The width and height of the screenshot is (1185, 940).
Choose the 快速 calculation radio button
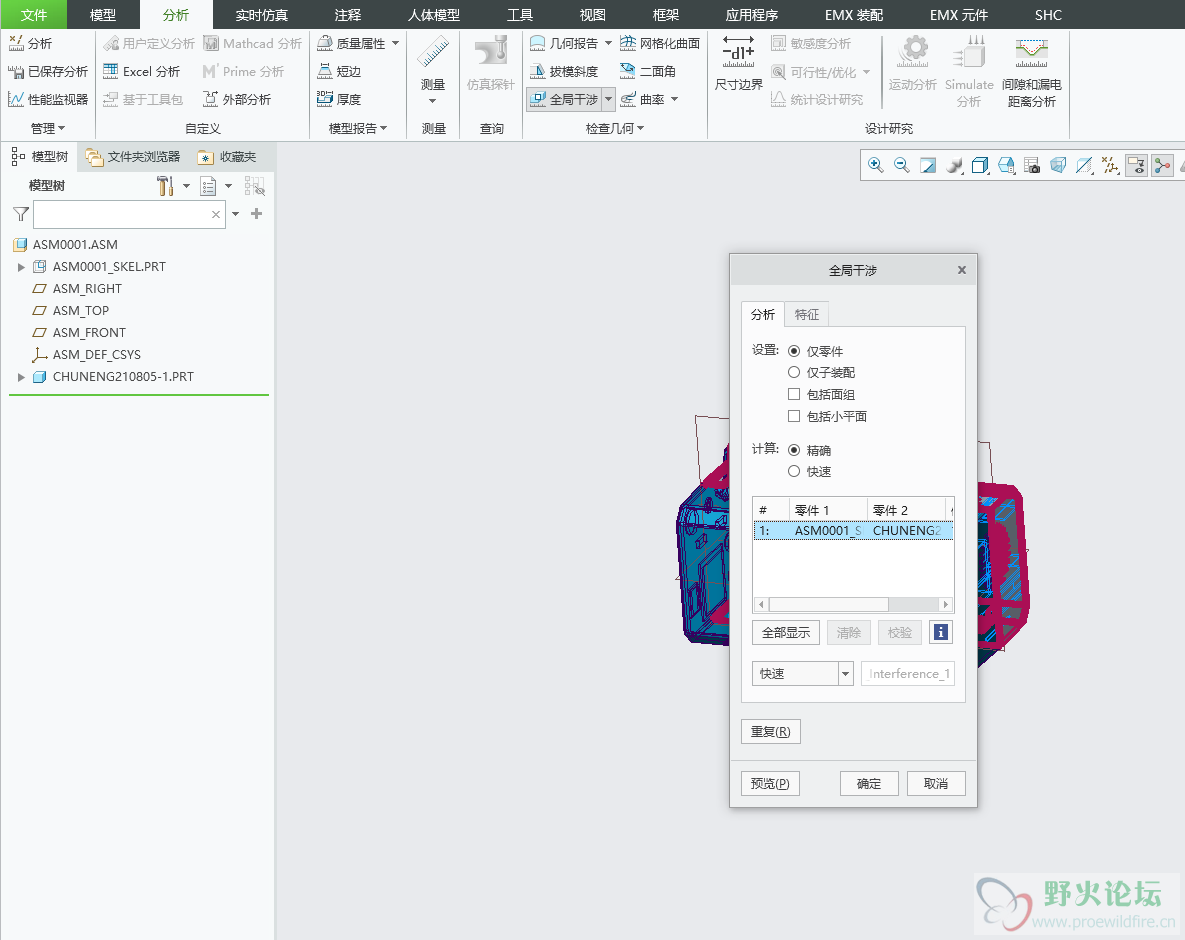794,471
